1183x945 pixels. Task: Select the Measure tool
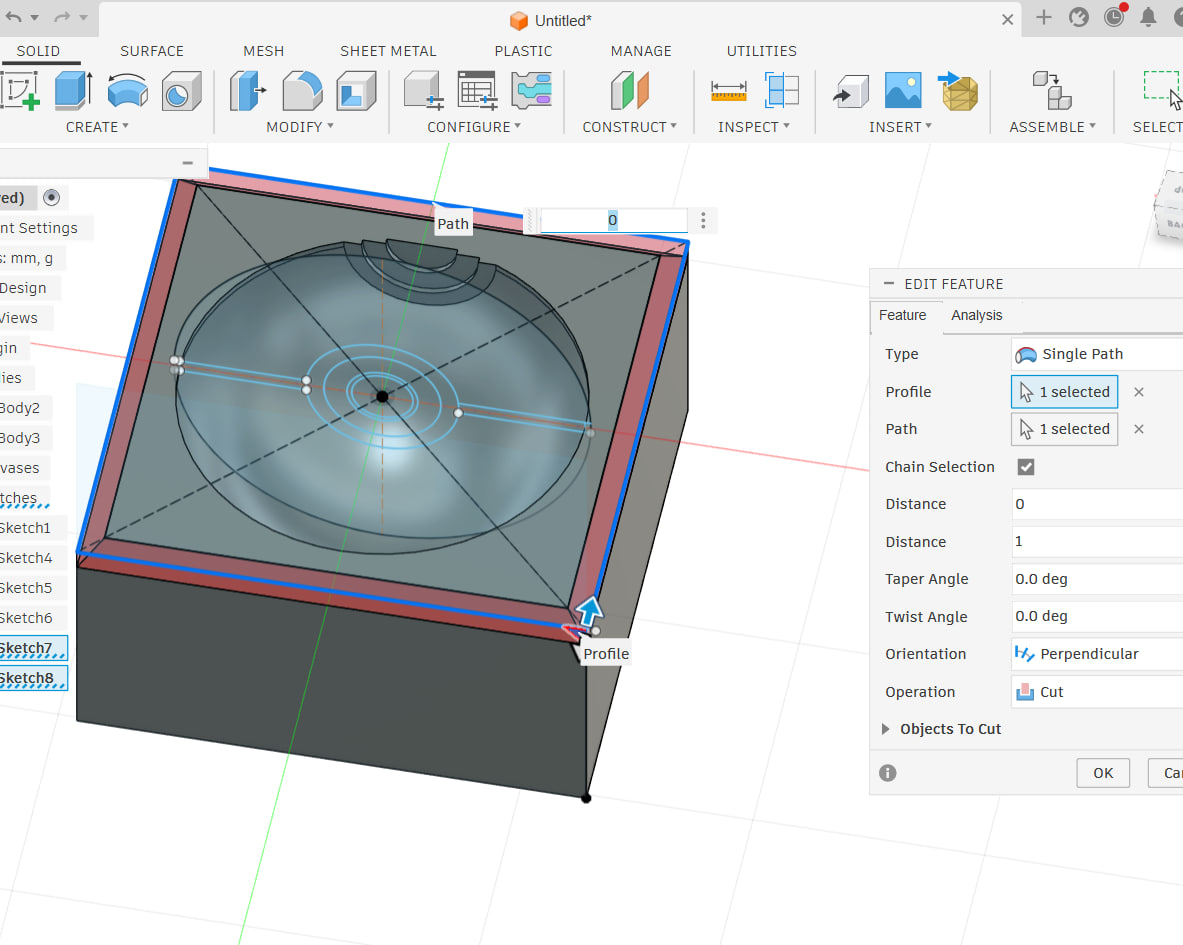pos(729,91)
